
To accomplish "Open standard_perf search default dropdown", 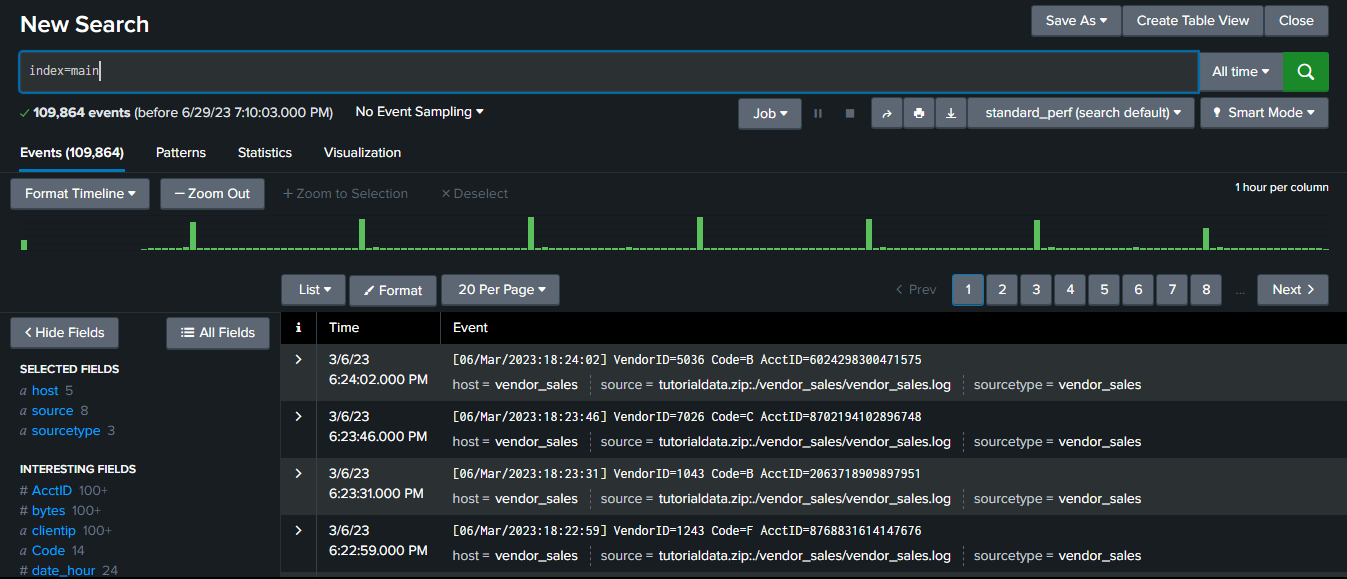I will pyautogui.click(x=1081, y=113).
